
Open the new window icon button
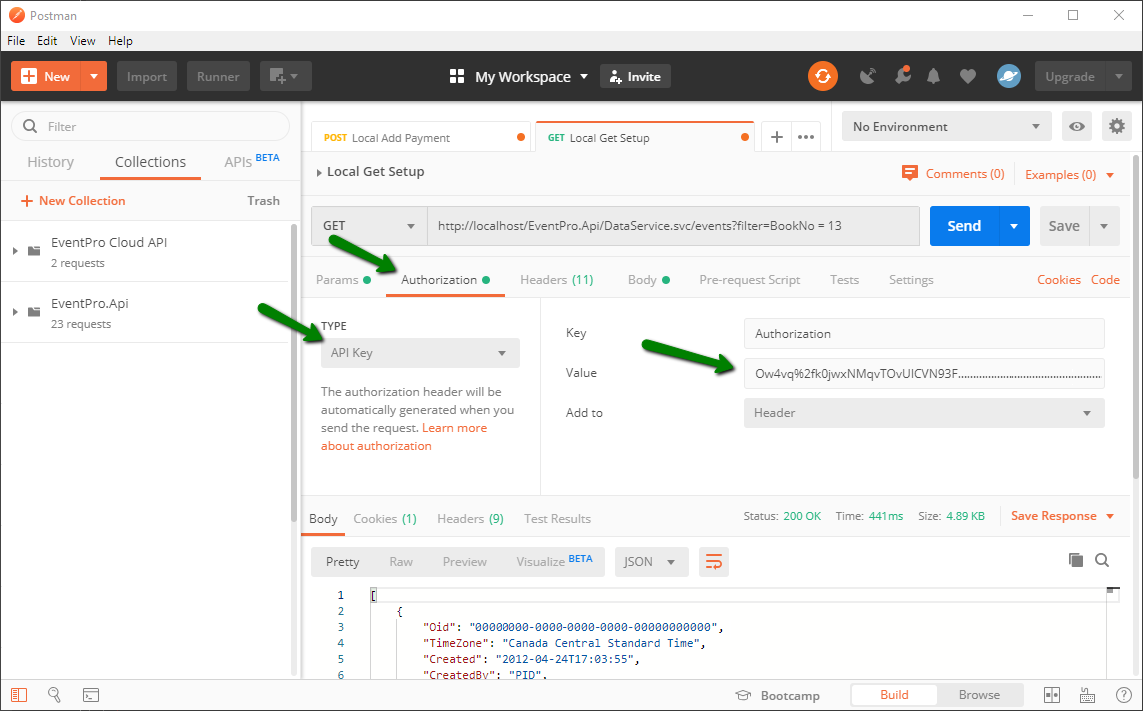point(286,76)
